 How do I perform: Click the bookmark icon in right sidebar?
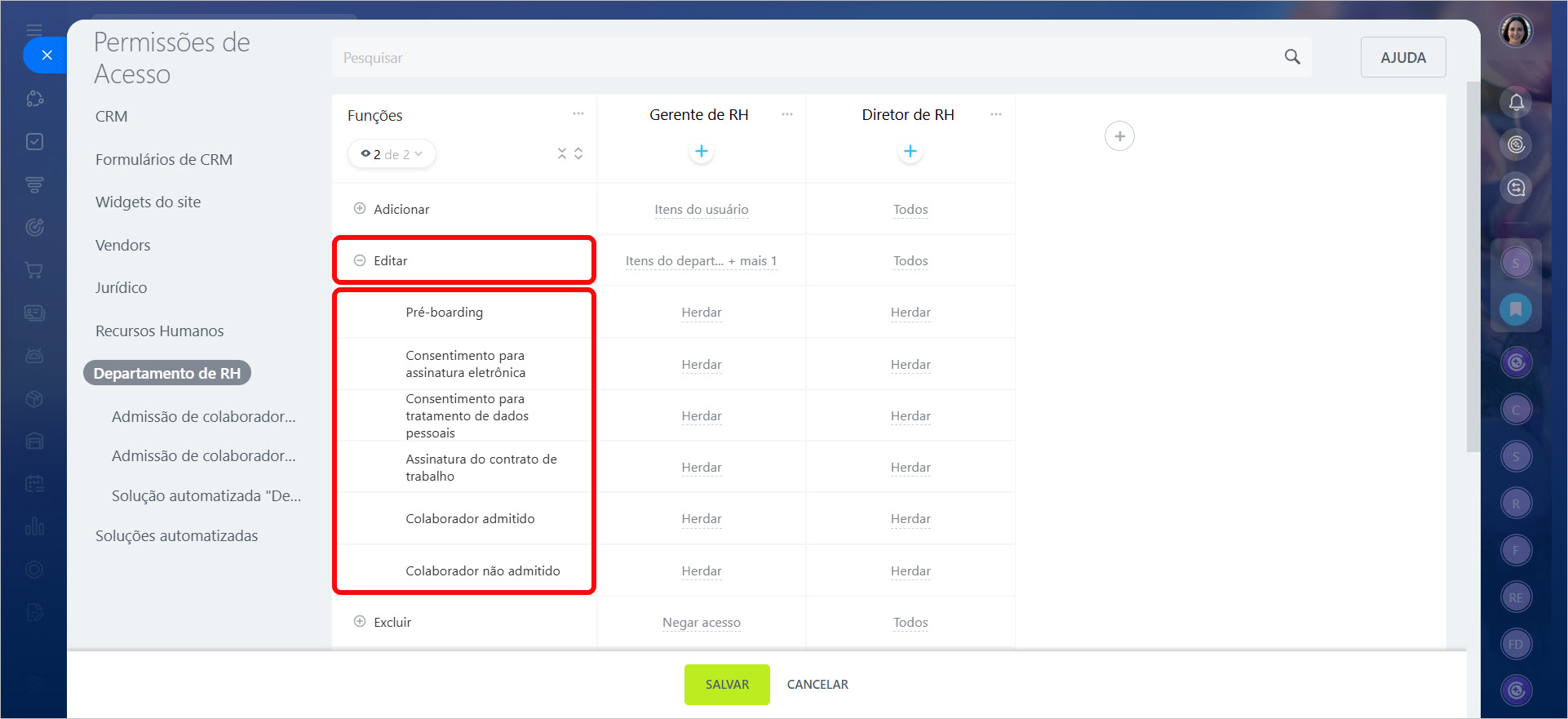click(1516, 309)
